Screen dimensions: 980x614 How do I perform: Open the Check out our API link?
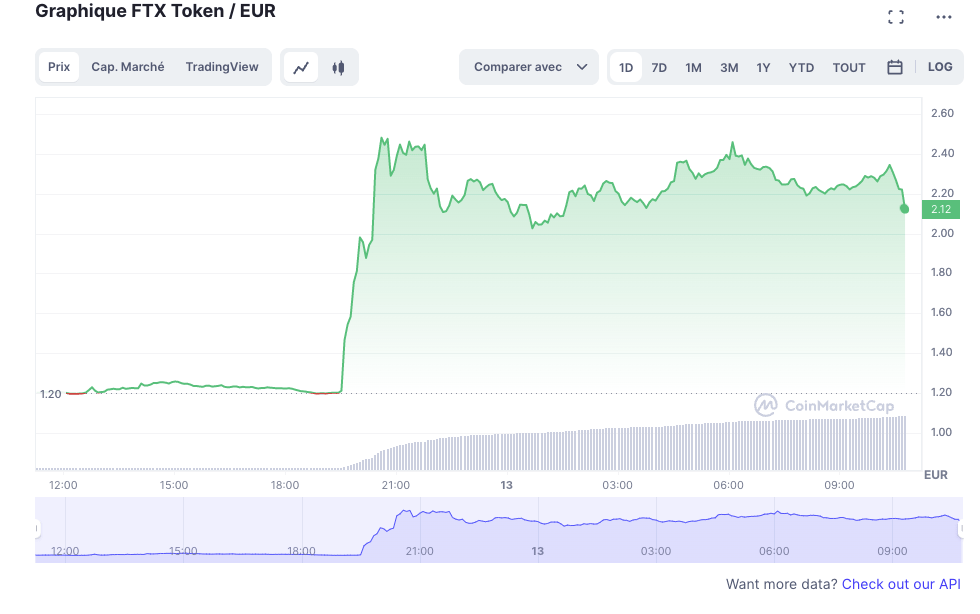click(x=901, y=584)
